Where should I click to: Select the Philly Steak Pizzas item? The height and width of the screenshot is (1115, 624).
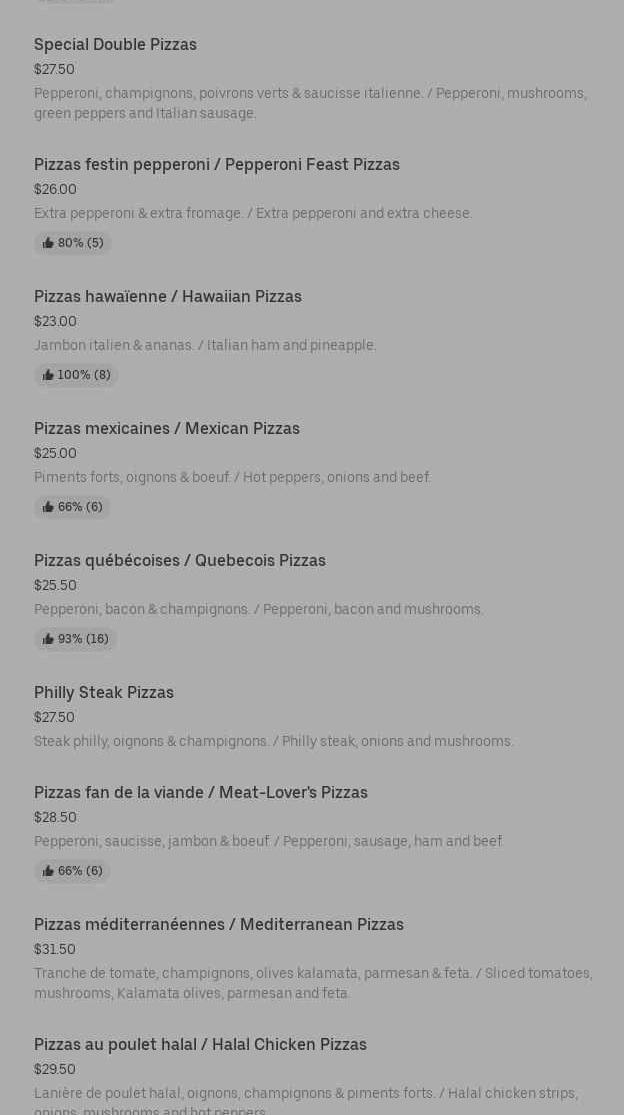tap(103, 692)
